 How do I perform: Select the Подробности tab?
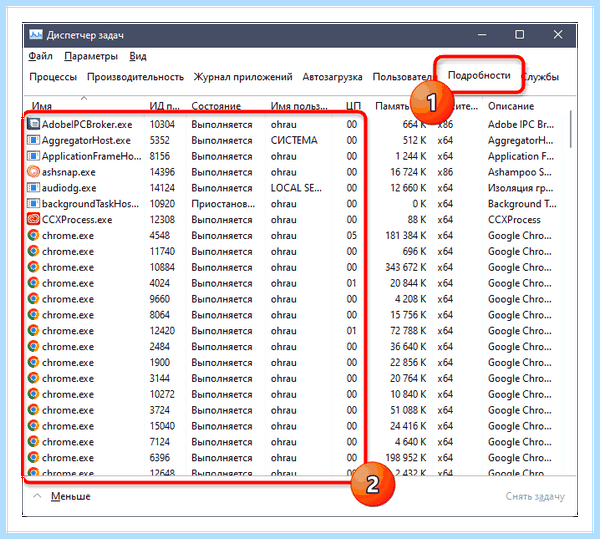point(479,75)
